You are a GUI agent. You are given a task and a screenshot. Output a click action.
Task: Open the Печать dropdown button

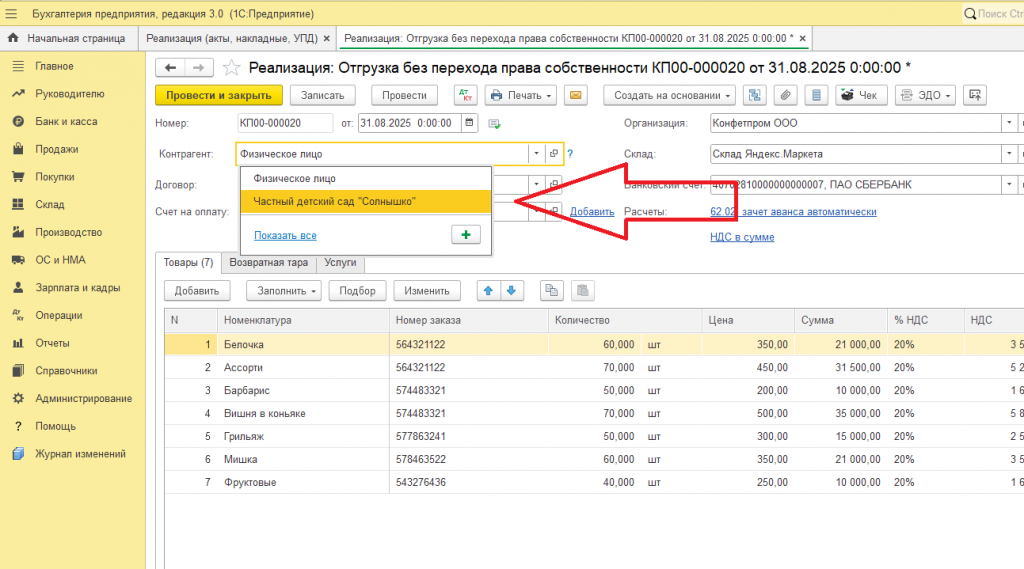click(520, 95)
